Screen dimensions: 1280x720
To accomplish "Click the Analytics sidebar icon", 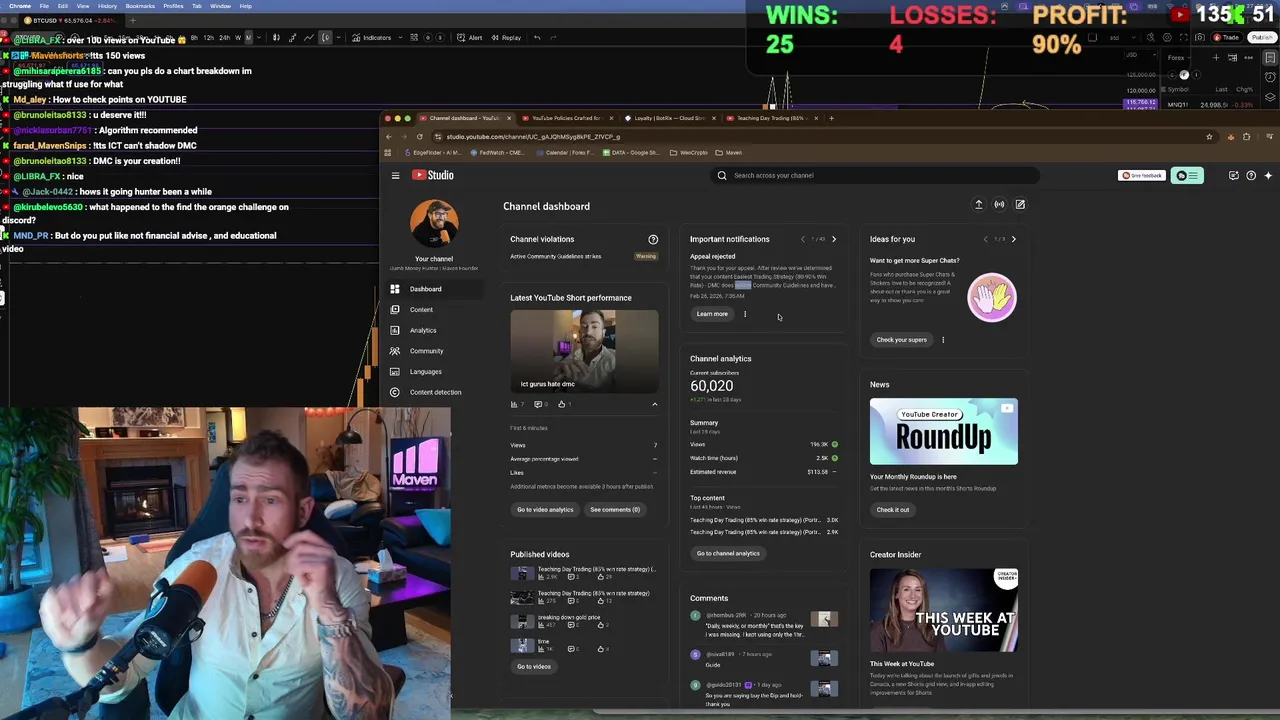I will tap(395, 330).
